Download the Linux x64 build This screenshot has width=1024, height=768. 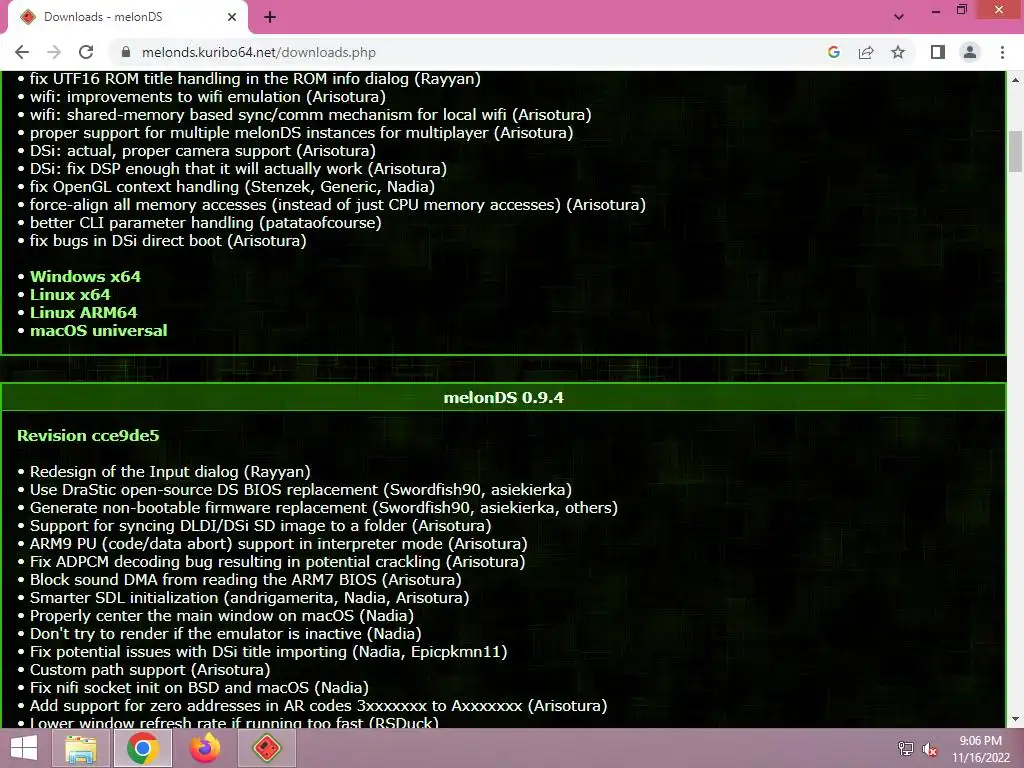pos(70,295)
